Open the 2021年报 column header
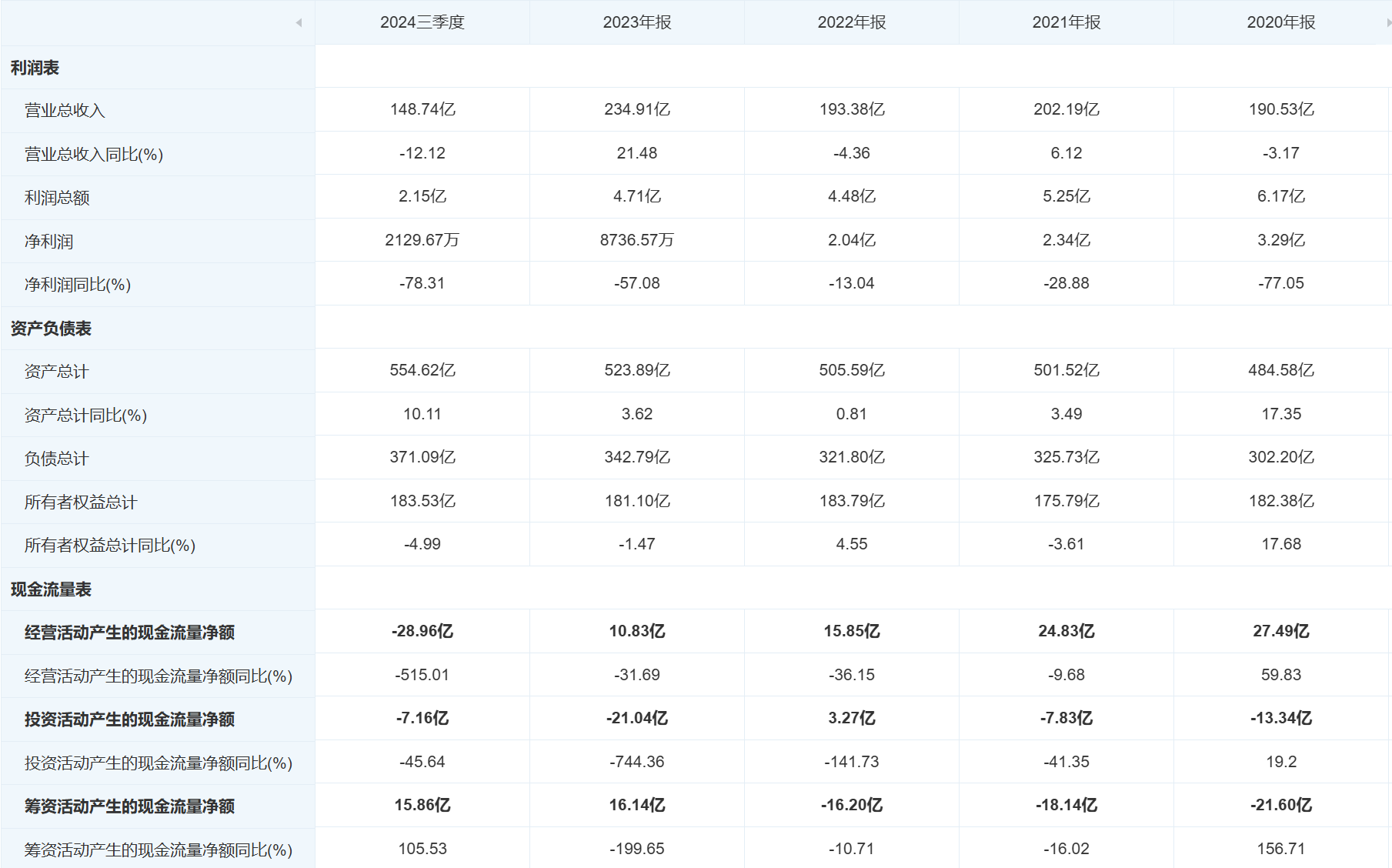 tap(1066, 22)
